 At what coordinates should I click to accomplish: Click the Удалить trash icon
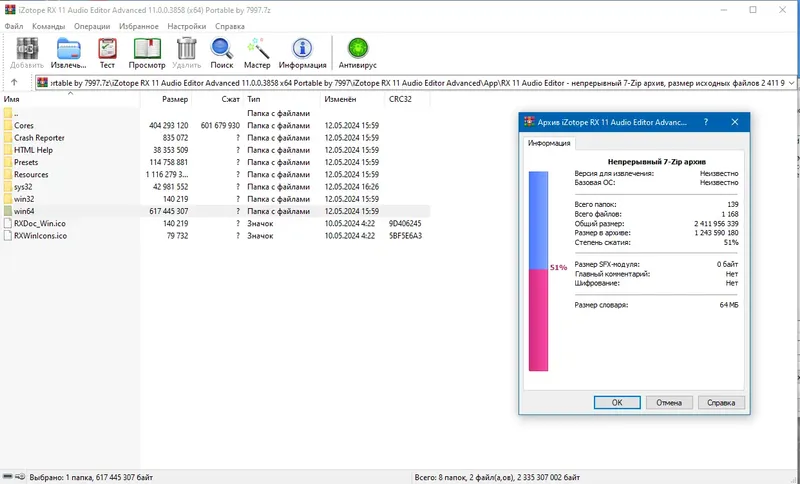(187, 49)
